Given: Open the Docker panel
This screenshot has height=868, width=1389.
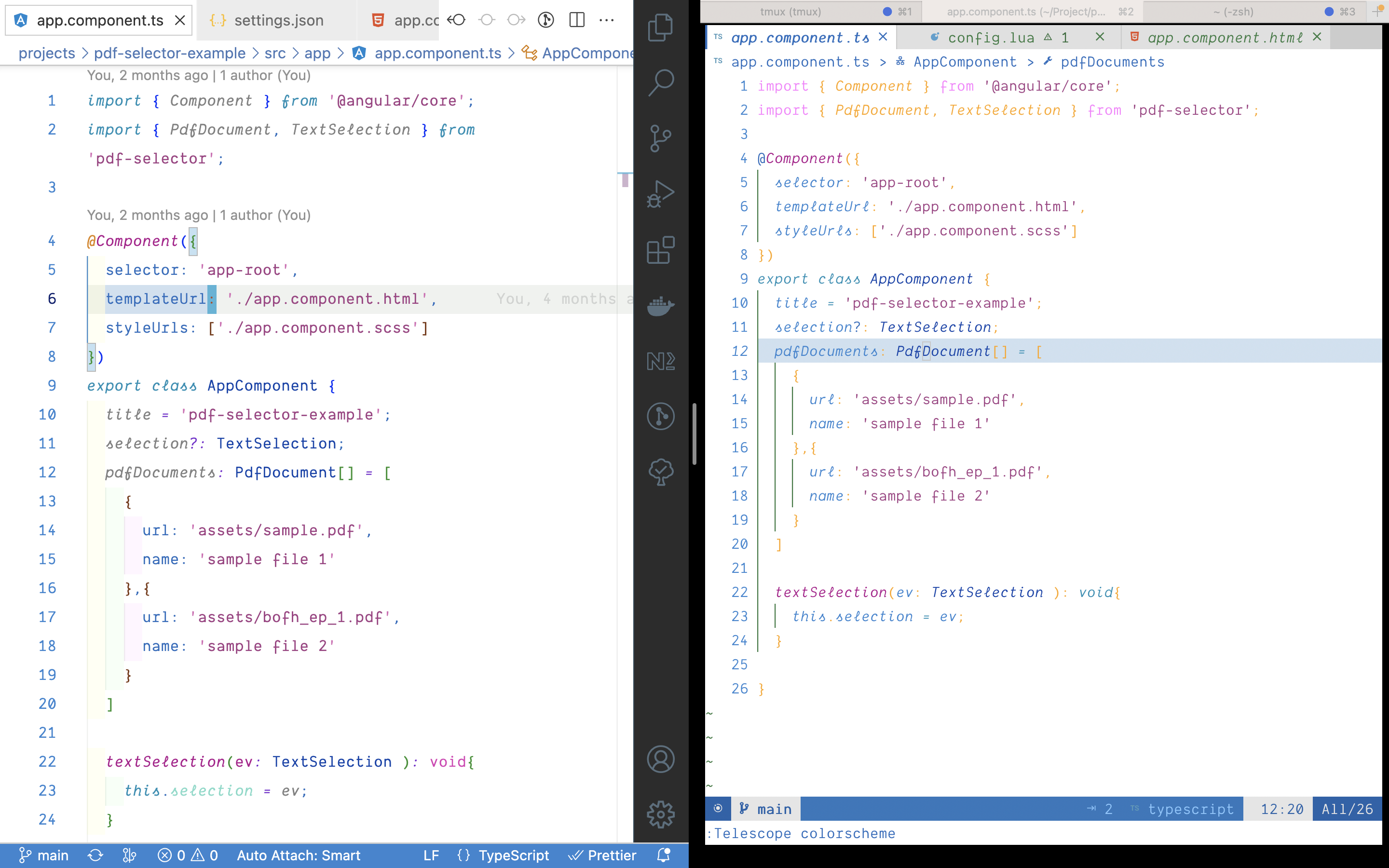Looking at the screenshot, I should tap(660, 305).
